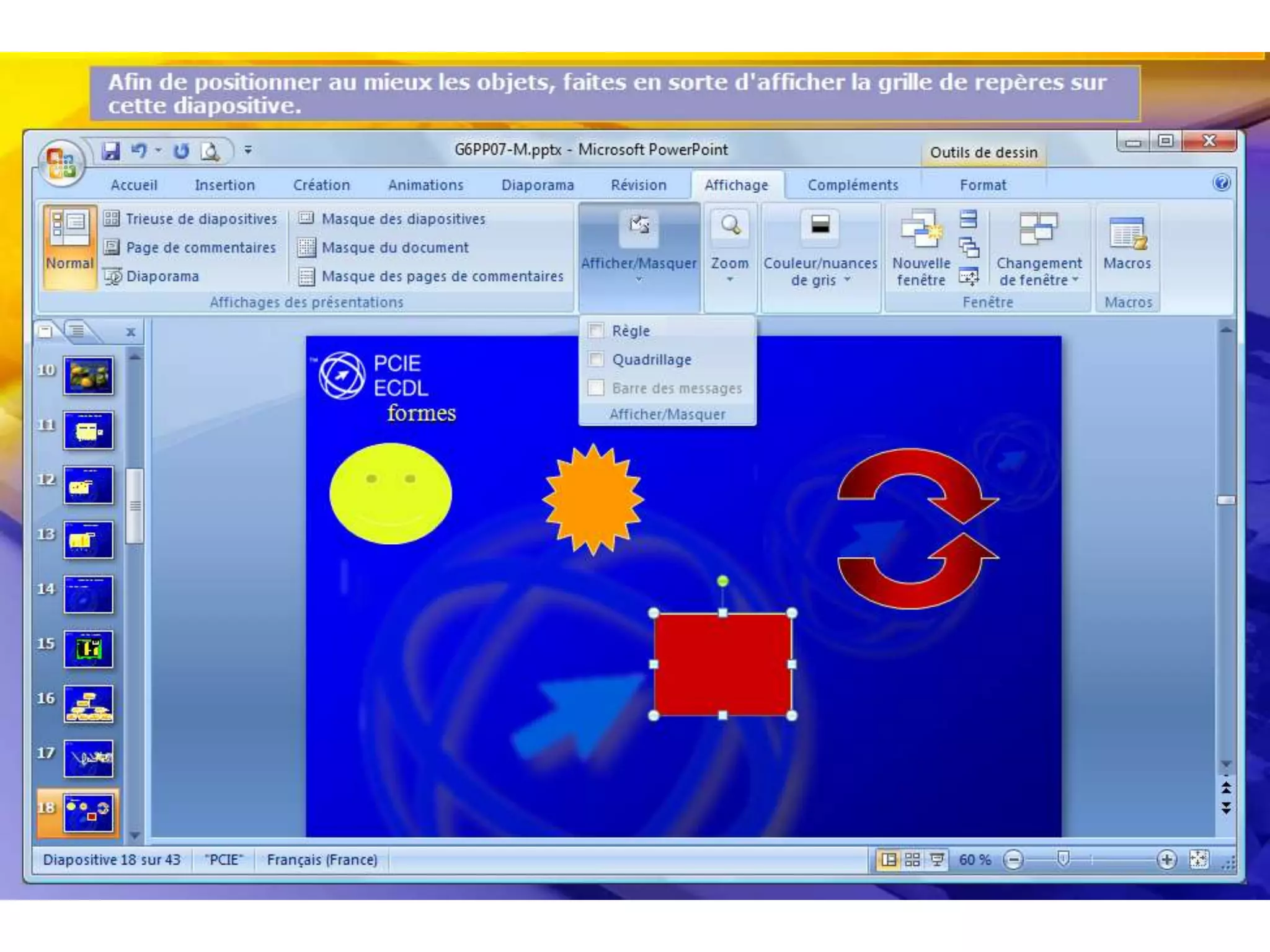Screen dimensions: 1270x952
Task: Open Print Preview from quick access toolbar
Action: [210, 151]
